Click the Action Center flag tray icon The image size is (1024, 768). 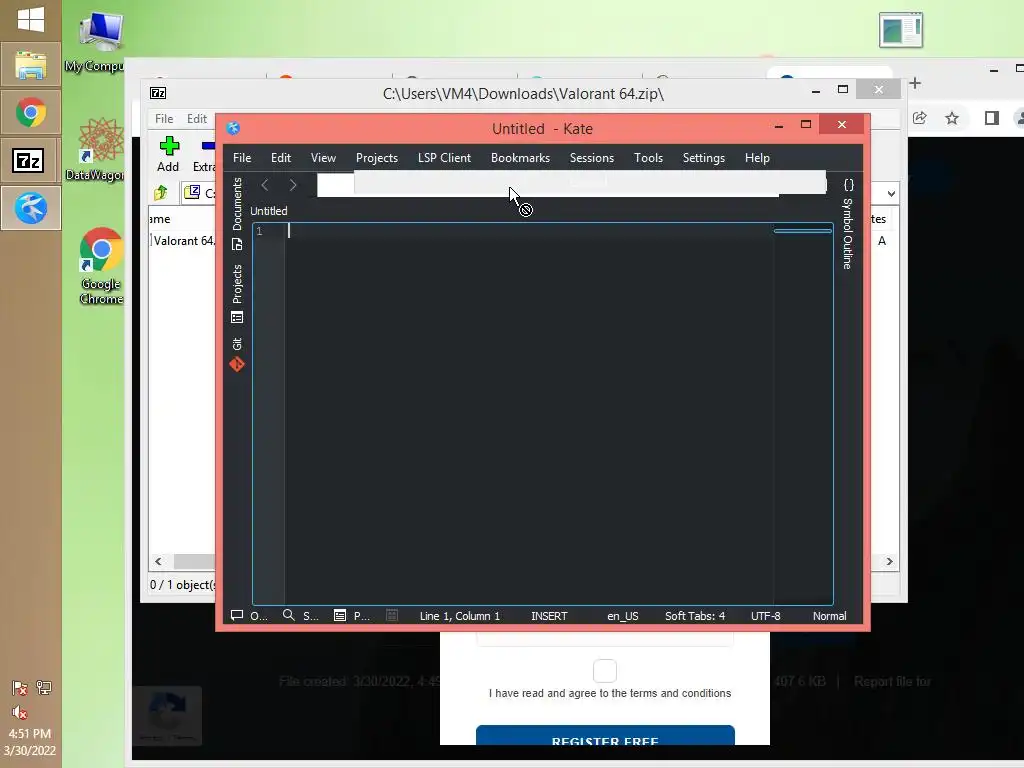pyautogui.click(x=20, y=688)
